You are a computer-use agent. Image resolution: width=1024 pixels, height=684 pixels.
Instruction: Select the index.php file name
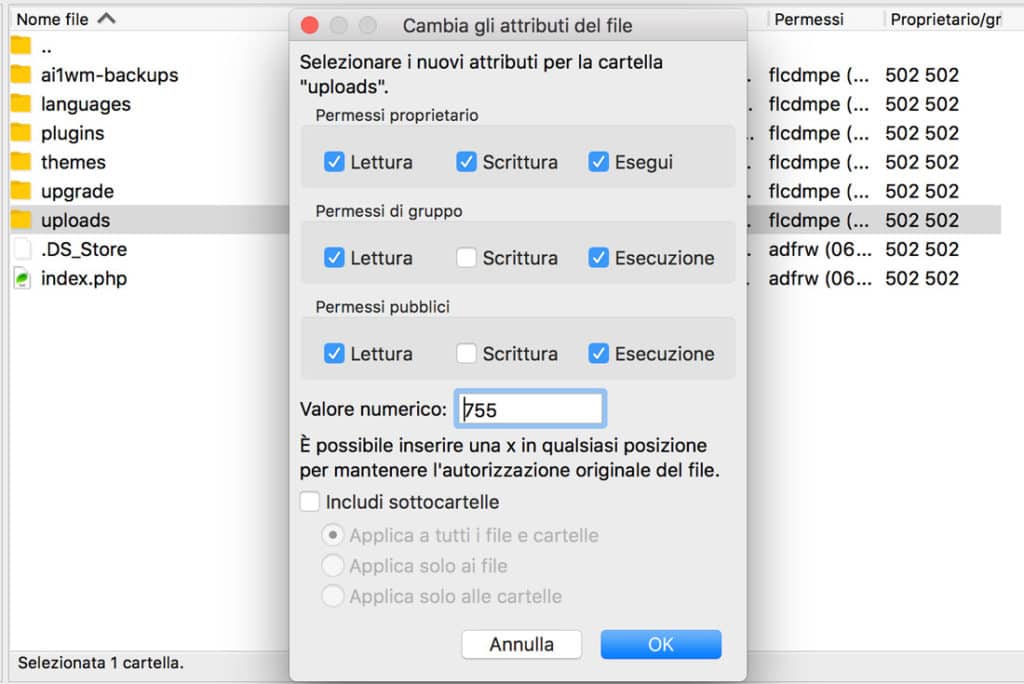84,278
